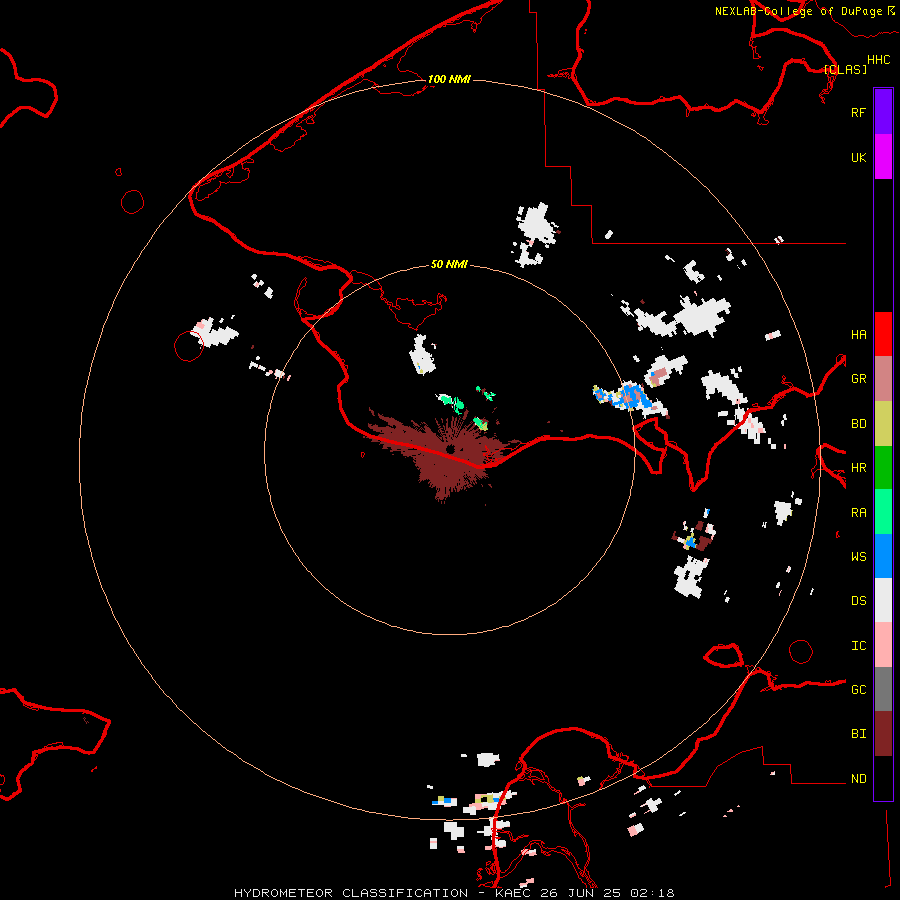Click the GC legend label

[858, 689]
